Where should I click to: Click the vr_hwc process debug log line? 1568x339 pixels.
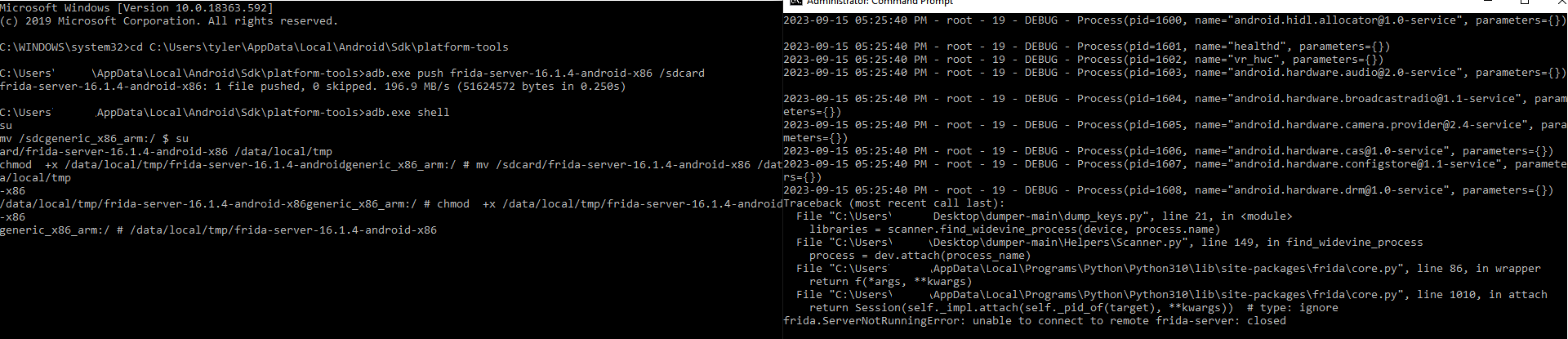(1083, 60)
